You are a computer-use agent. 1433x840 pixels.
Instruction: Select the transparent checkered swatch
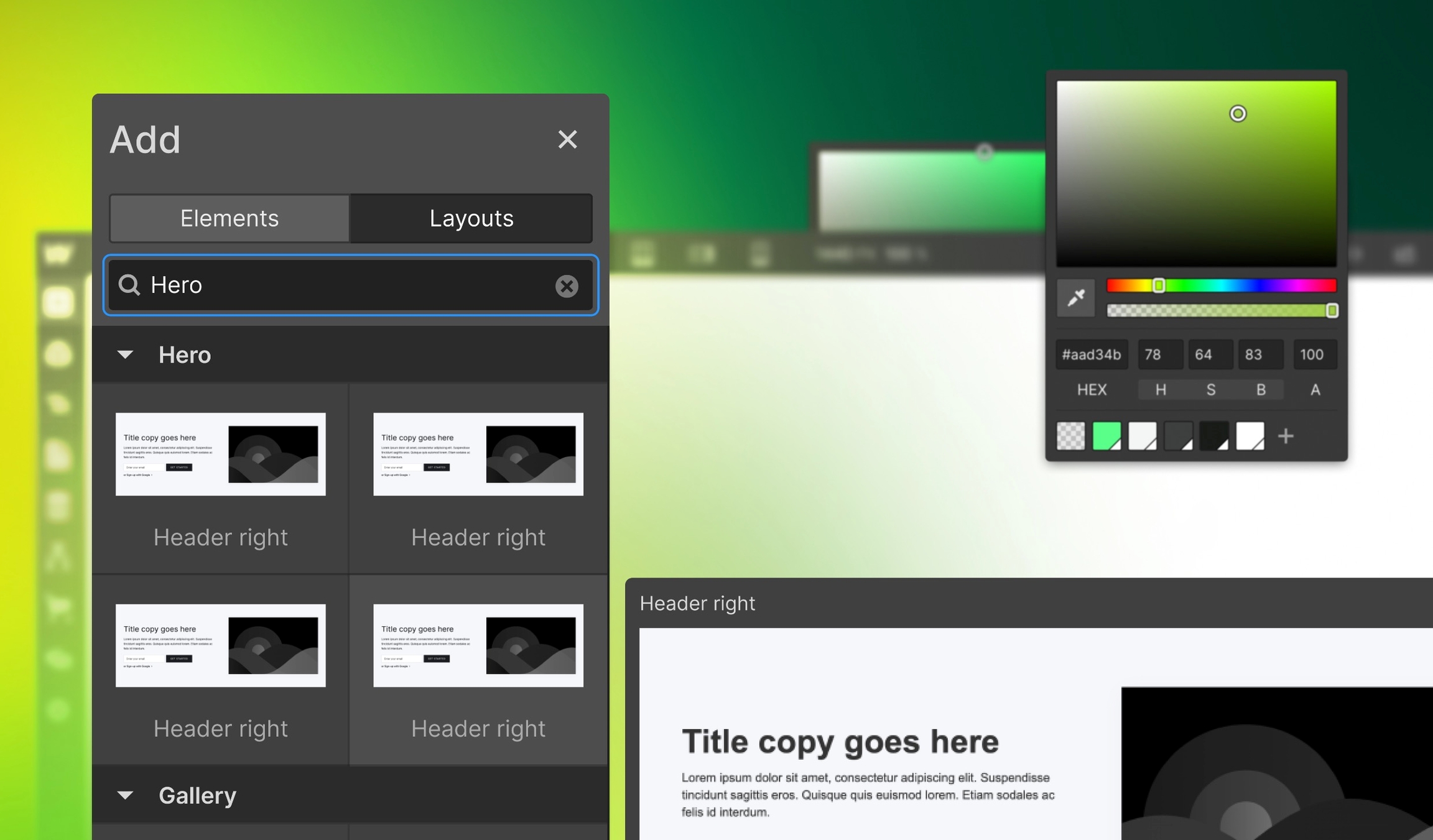pos(1070,436)
